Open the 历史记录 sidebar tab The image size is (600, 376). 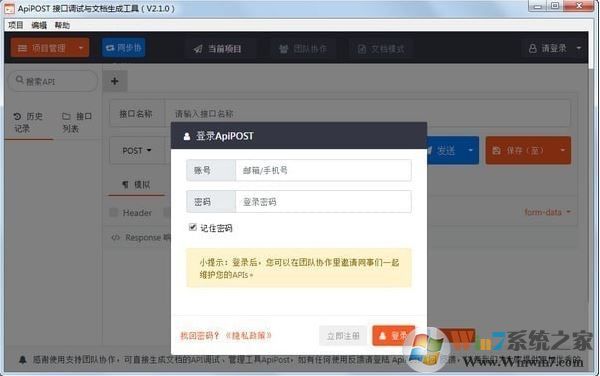(28, 122)
